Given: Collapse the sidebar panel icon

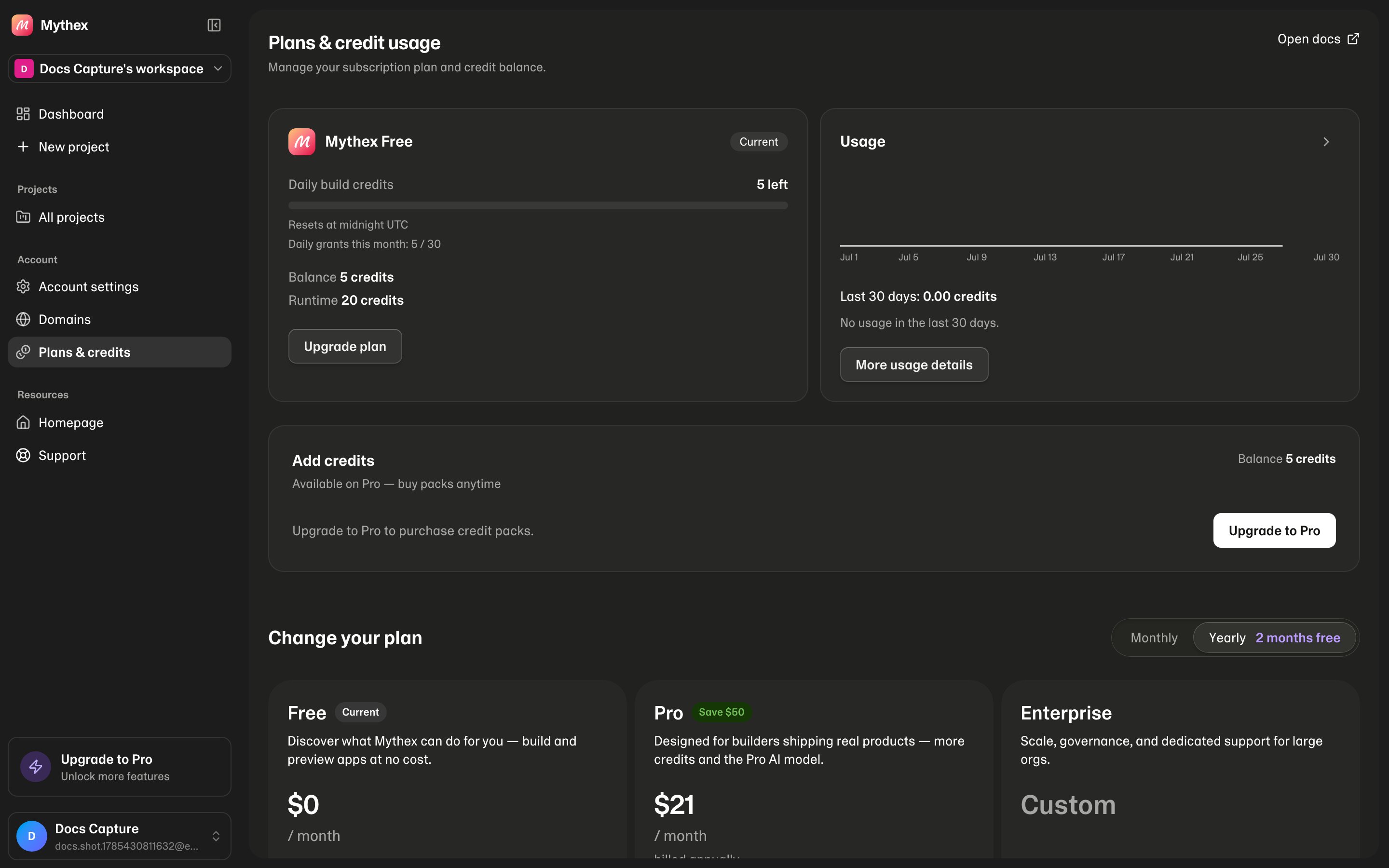Looking at the screenshot, I should [x=214, y=25].
